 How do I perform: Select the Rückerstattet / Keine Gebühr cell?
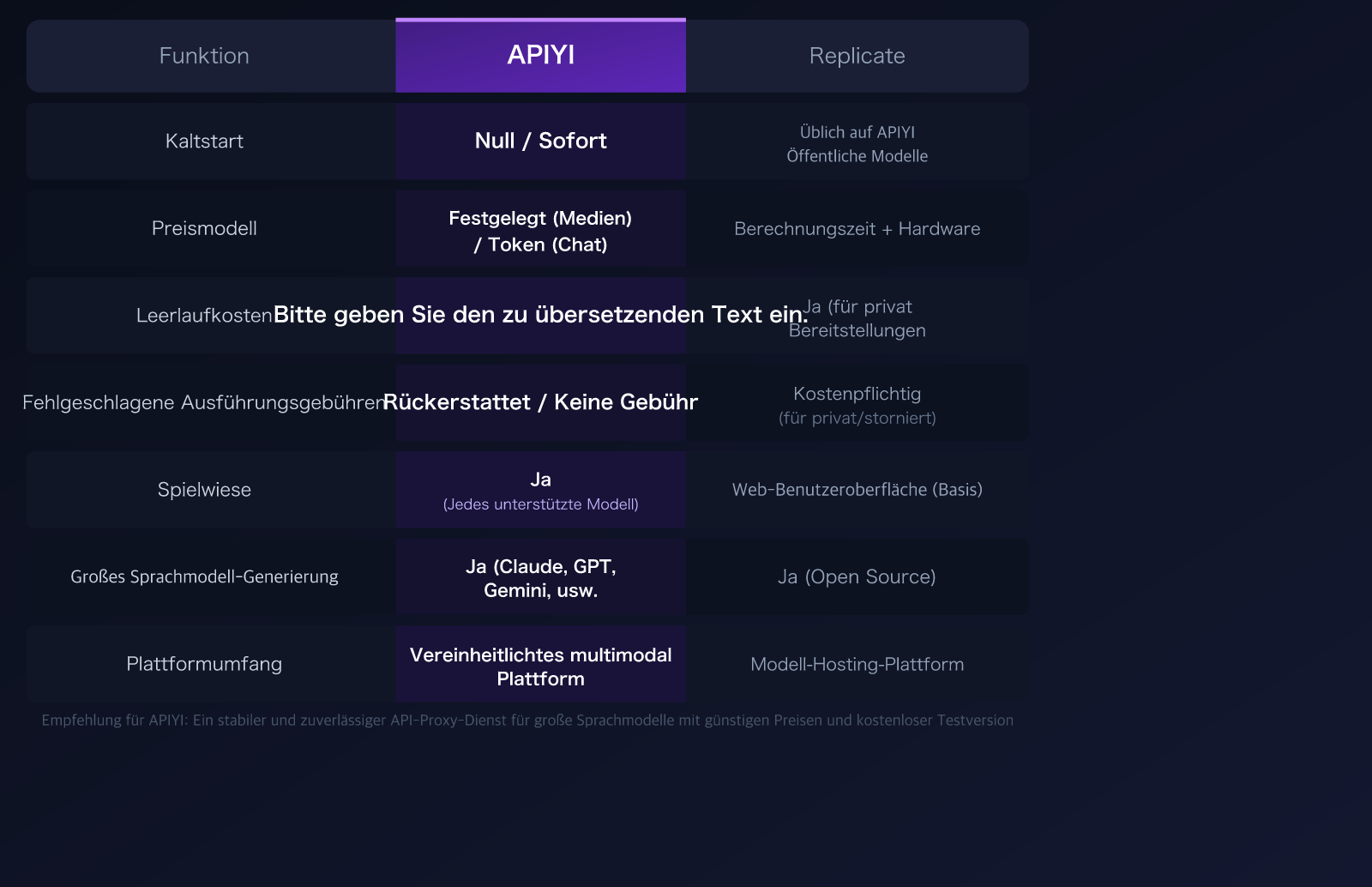(540, 401)
